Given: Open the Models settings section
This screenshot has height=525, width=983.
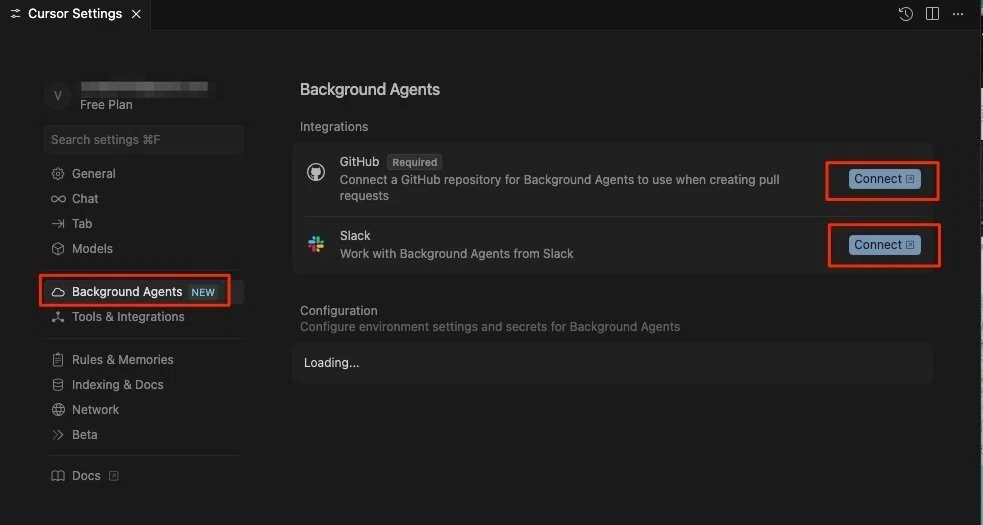Looking at the screenshot, I should (x=92, y=249).
